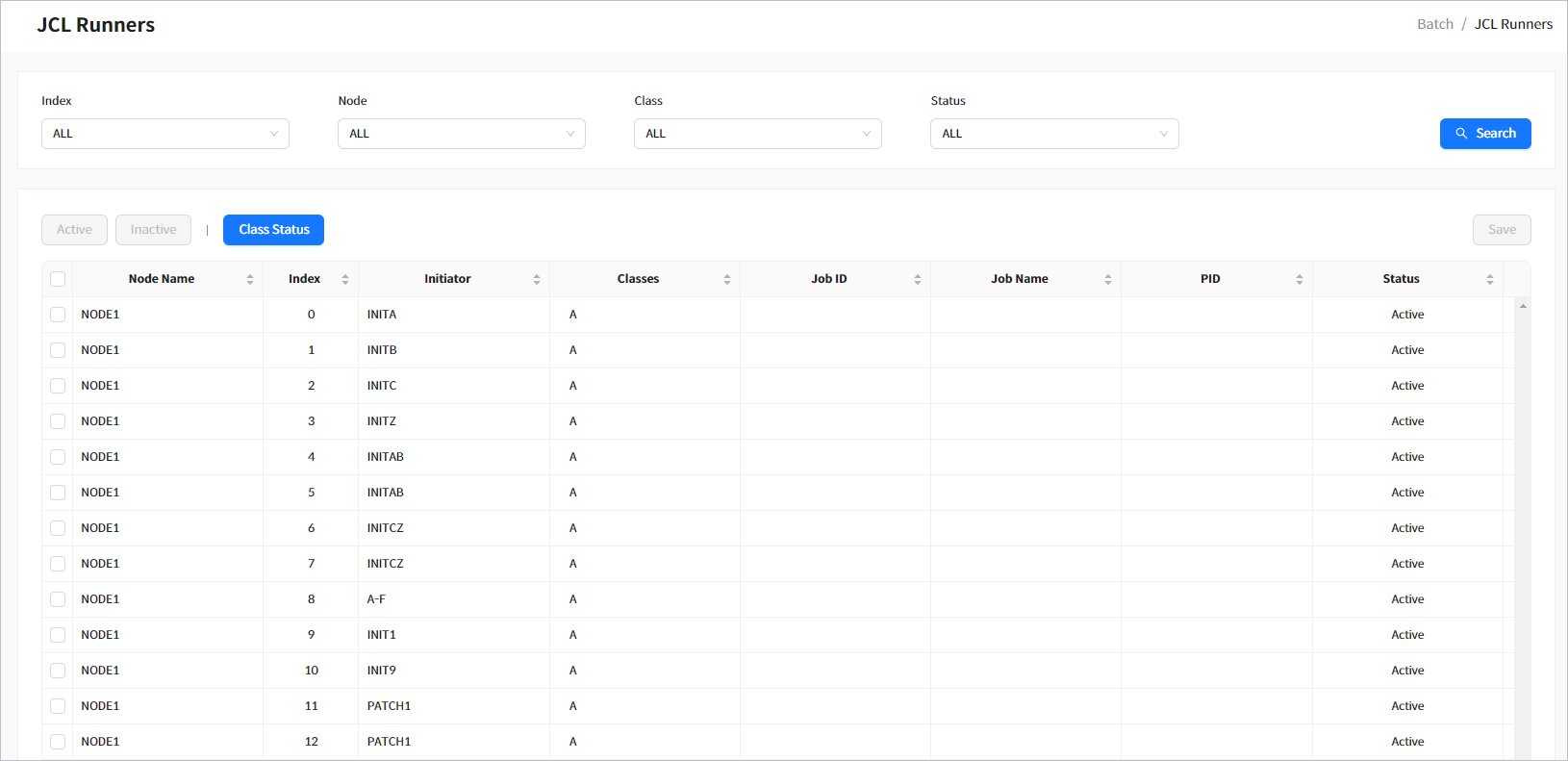
Task: Click the sort icon in Node Name column
Action: tap(250, 279)
